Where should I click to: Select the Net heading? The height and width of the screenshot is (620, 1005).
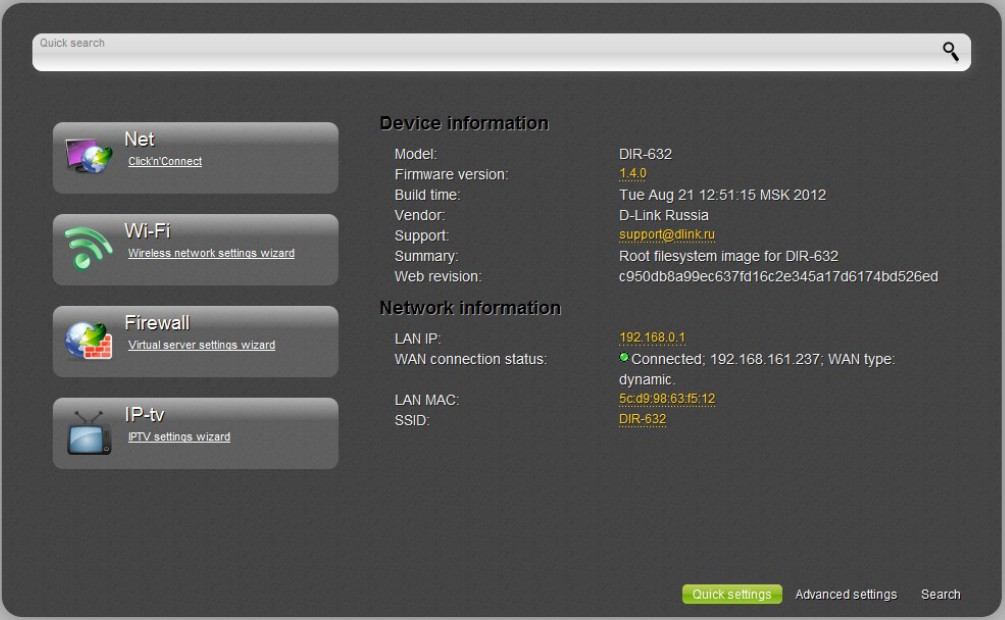[x=139, y=139]
